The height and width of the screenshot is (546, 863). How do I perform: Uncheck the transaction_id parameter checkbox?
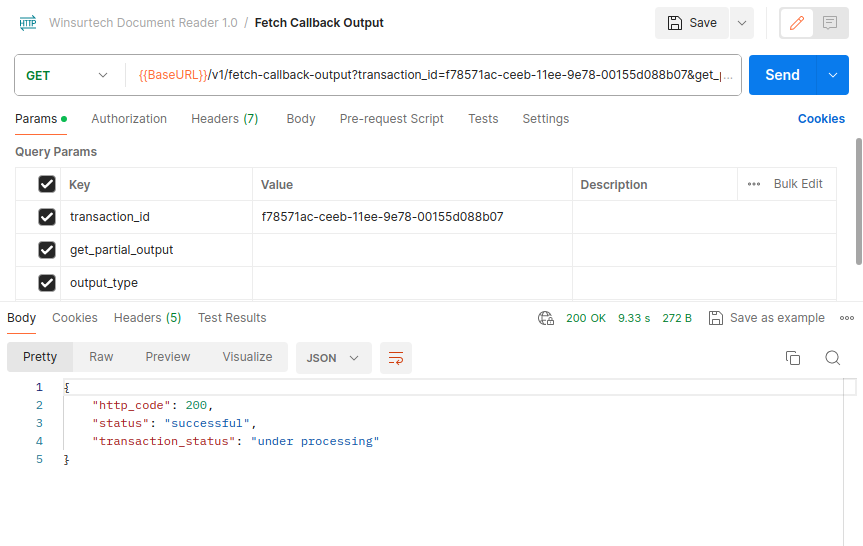tap(47, 217)
